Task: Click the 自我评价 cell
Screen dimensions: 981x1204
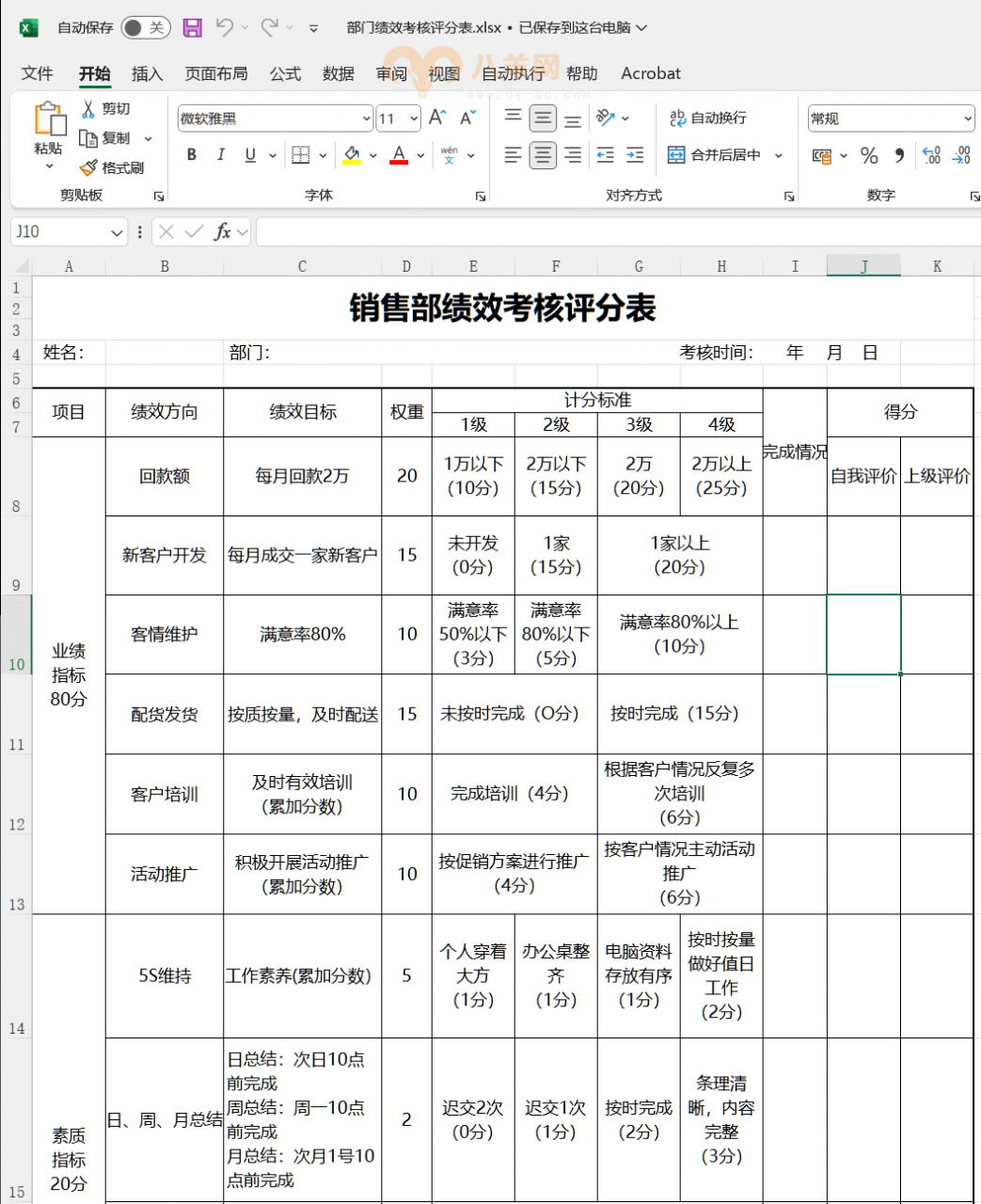Action: pyautogui.click(x=863, y=476)
